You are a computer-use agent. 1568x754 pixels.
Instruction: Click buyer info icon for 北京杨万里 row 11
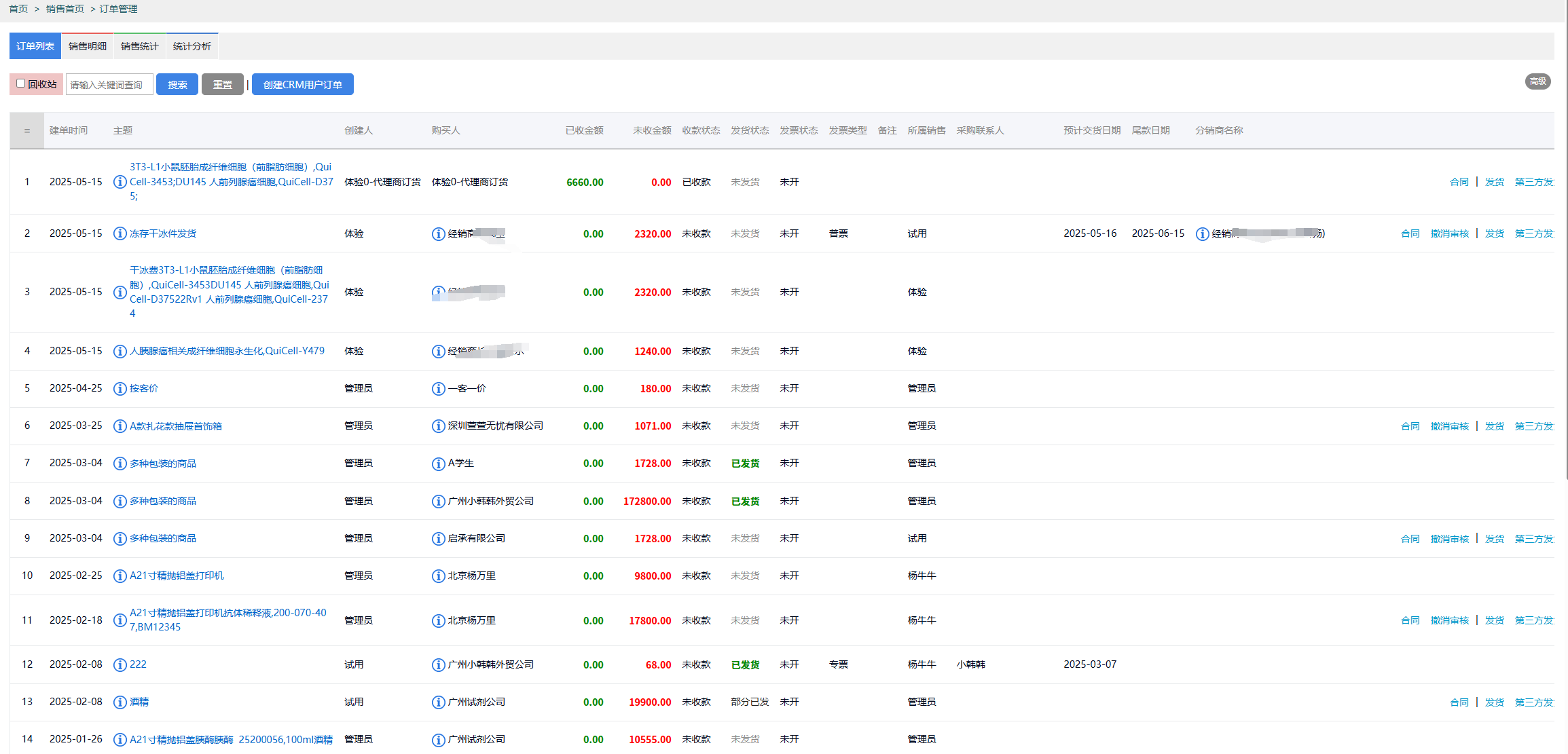439,620
